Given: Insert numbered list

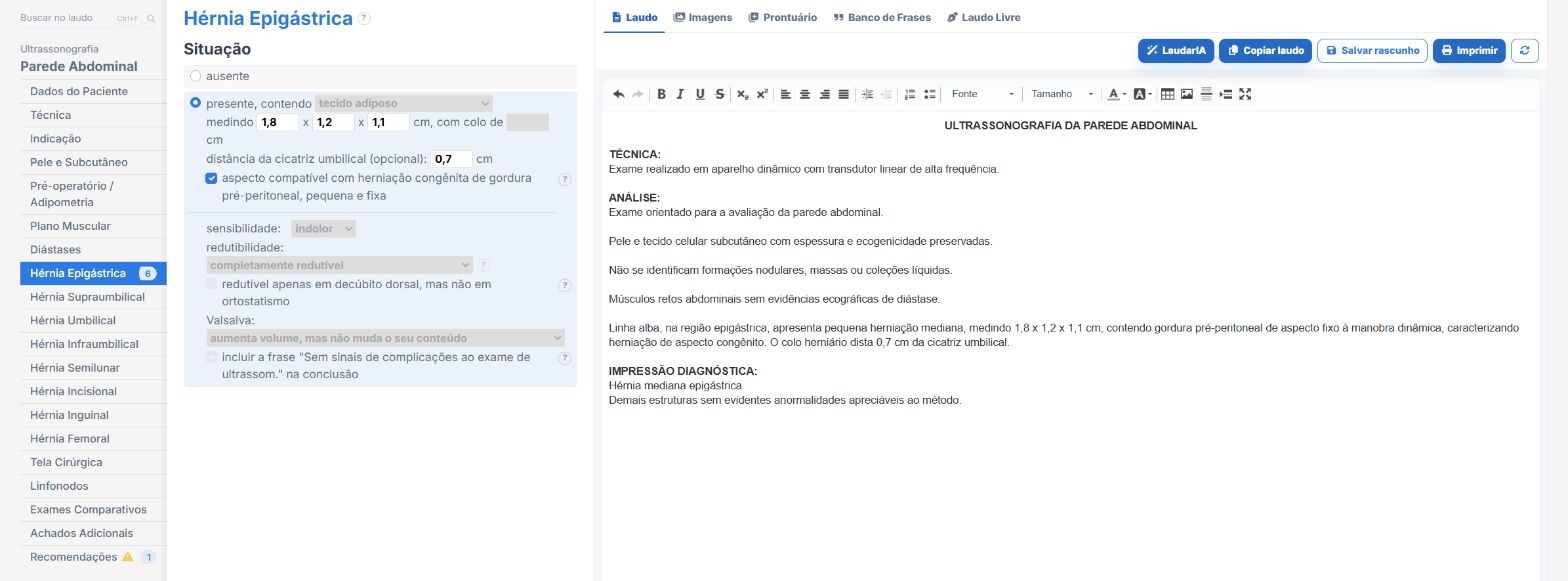Looking at the screenshot, I should click(910, 94).
